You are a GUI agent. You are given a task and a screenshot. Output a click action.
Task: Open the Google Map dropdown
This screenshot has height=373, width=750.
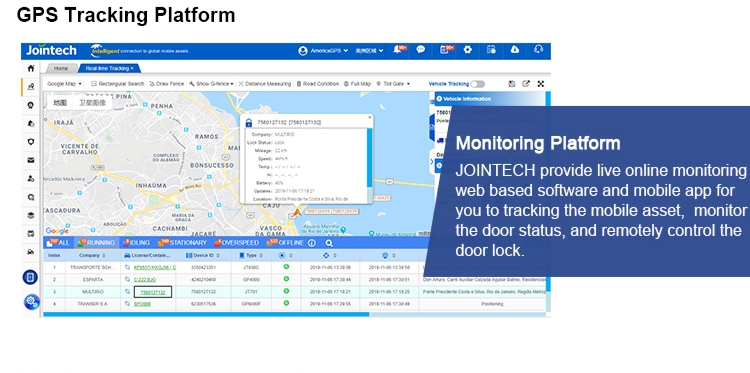(65, 84)
